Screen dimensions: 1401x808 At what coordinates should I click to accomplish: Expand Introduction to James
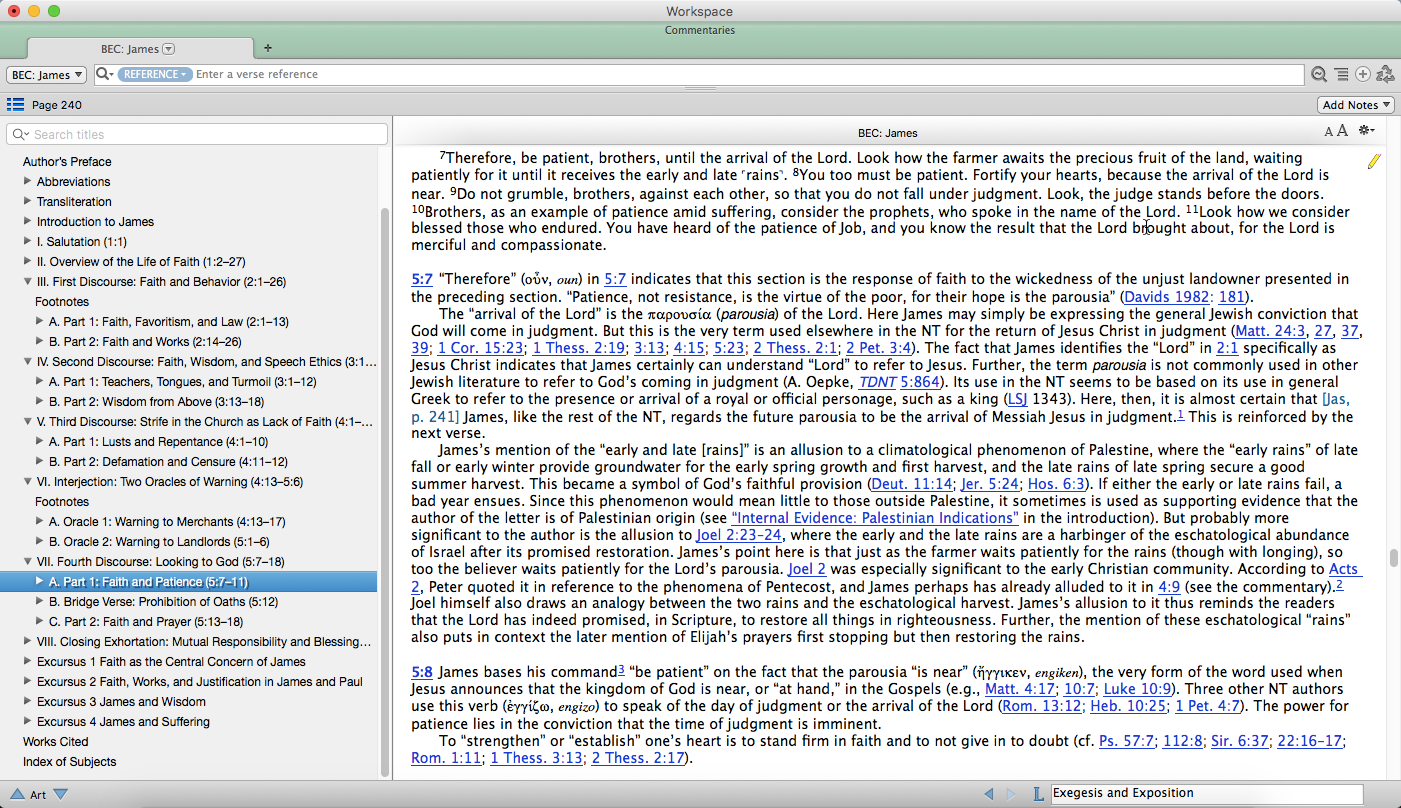coord(28,221)
